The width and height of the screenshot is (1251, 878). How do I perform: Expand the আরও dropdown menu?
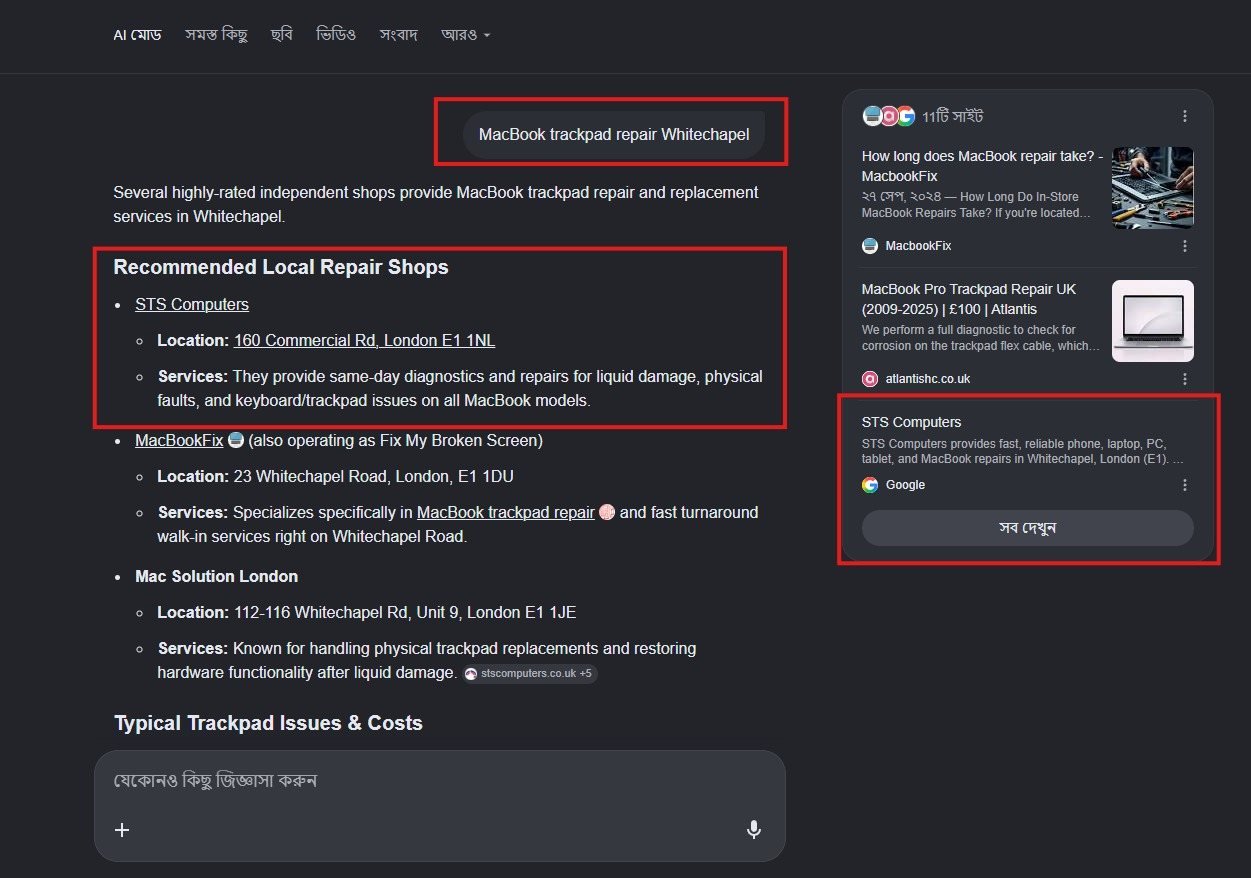(x=466, y=35)
